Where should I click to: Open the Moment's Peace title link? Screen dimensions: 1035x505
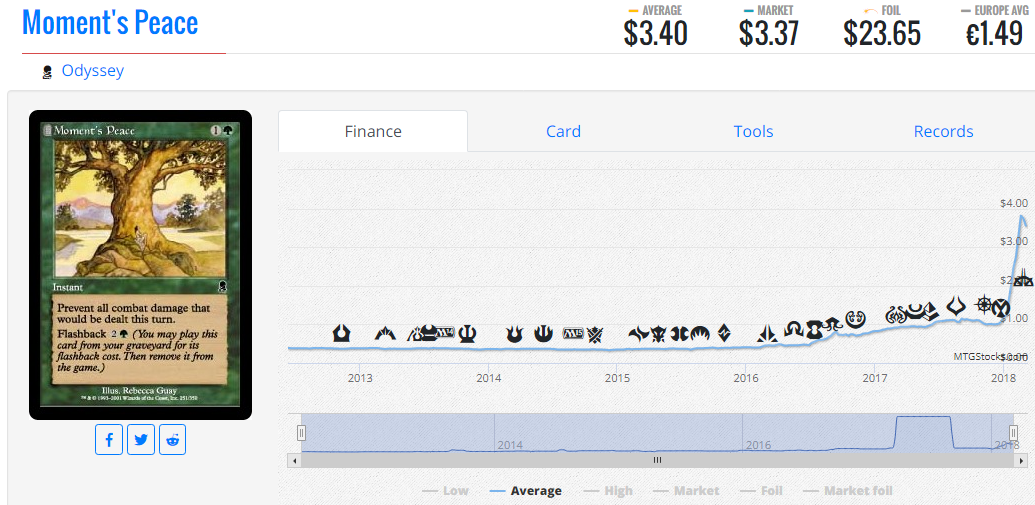pos(110,22)
